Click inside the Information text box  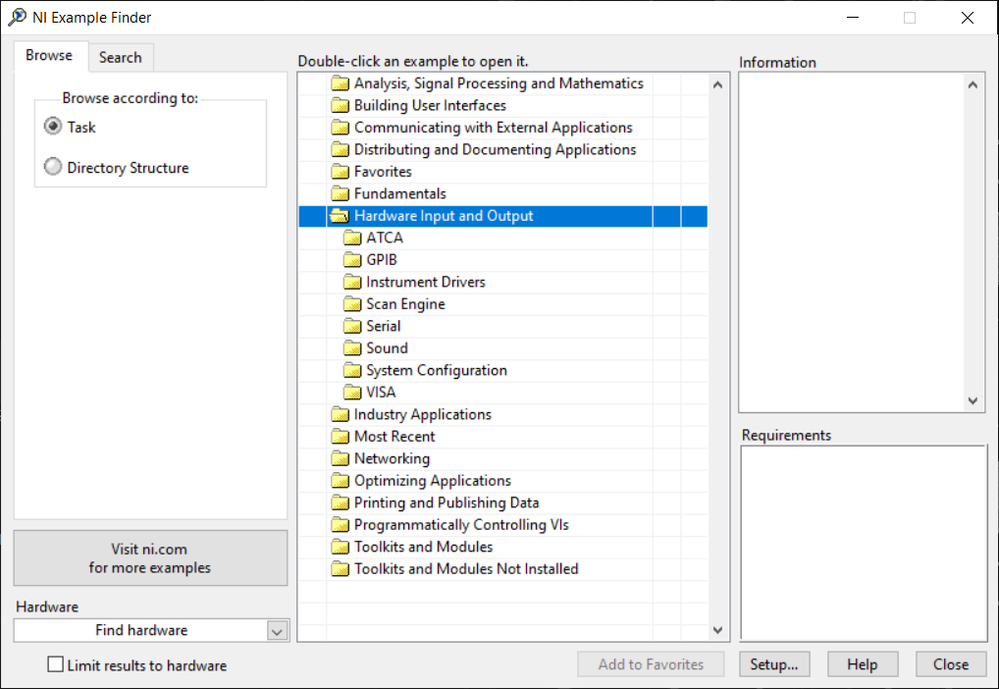click(x=852, y=242)
